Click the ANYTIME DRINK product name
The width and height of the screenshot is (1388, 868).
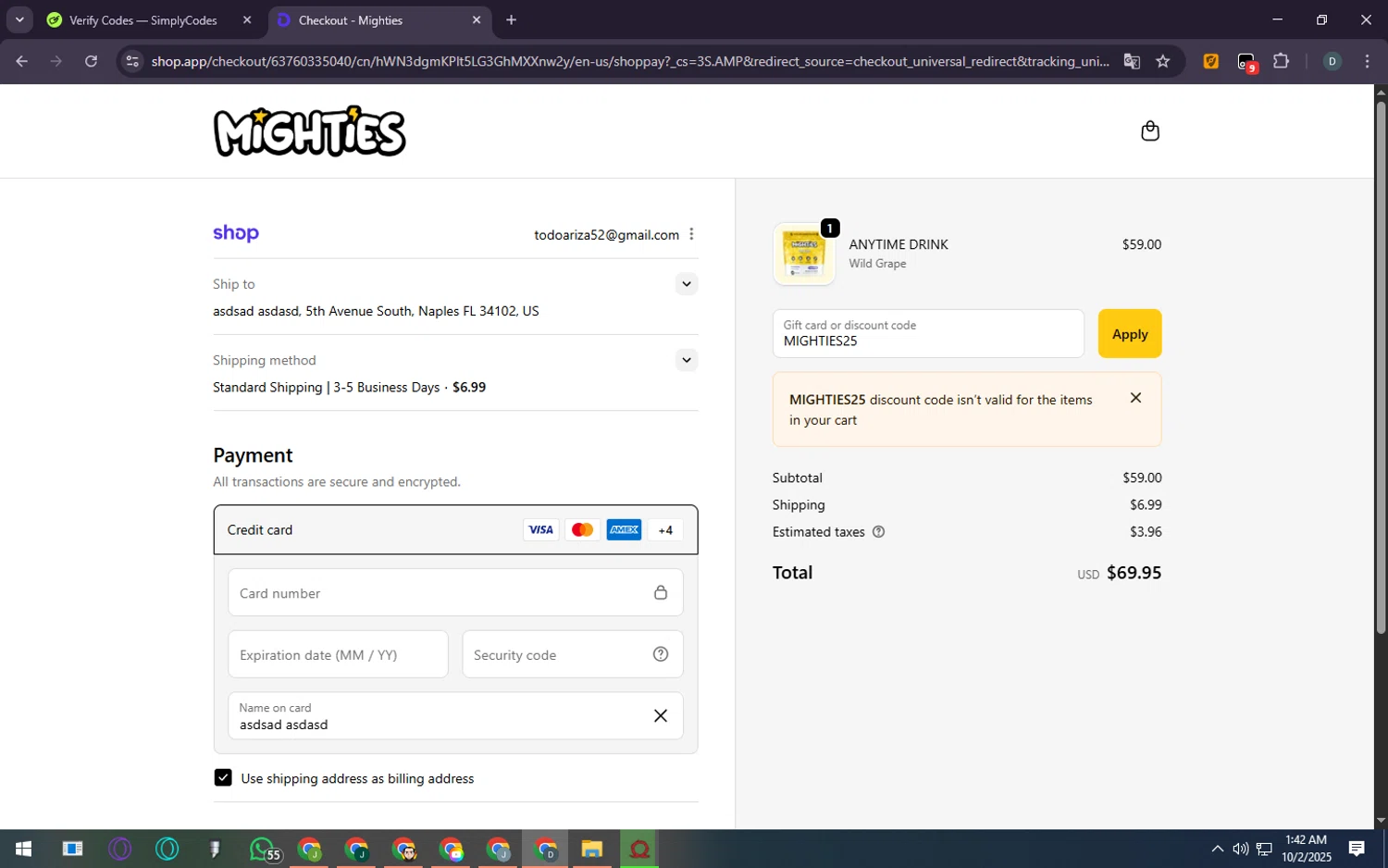click(x=898, y=244)
